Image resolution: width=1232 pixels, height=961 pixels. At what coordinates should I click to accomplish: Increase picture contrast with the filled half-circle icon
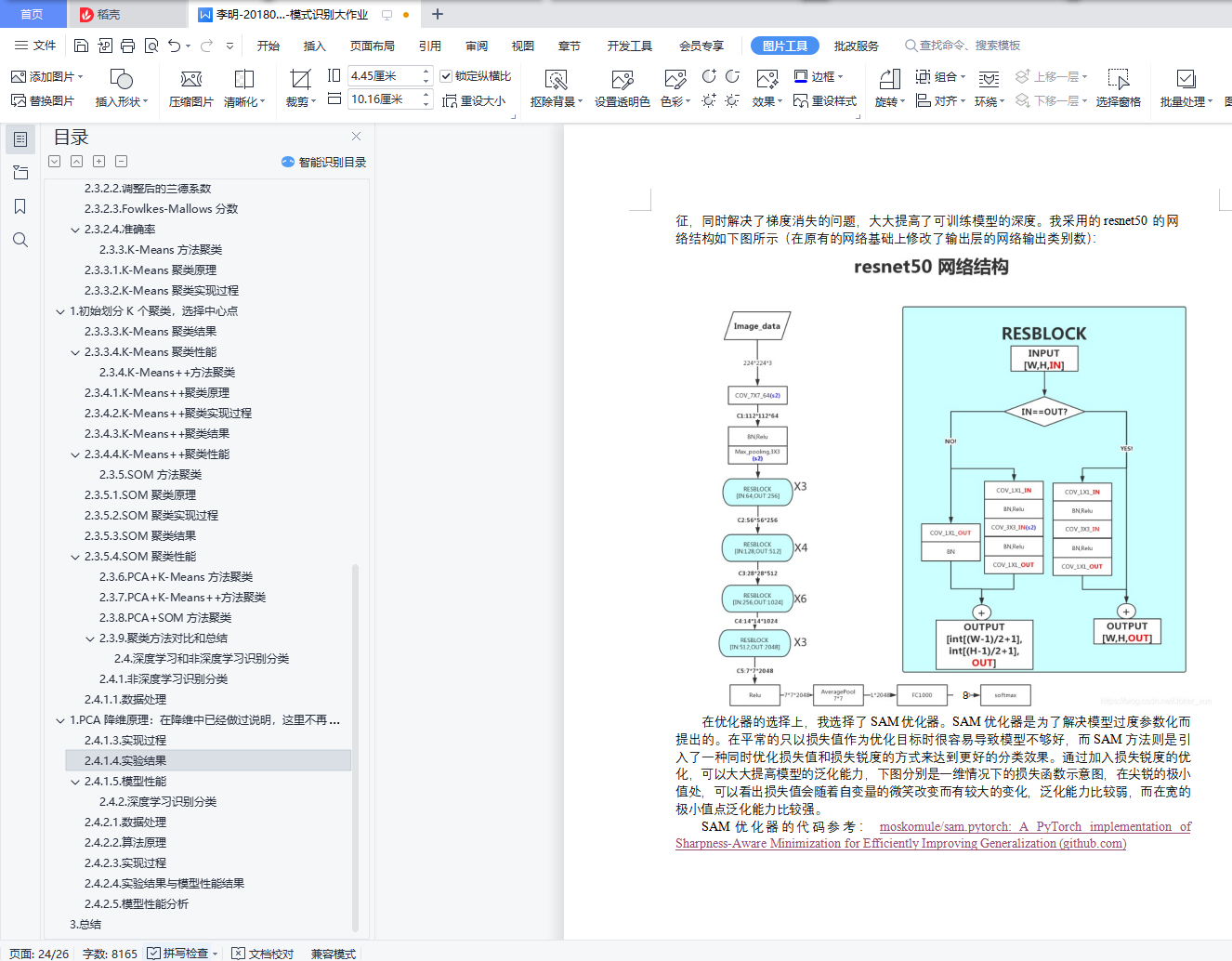(x=709, y=76)
